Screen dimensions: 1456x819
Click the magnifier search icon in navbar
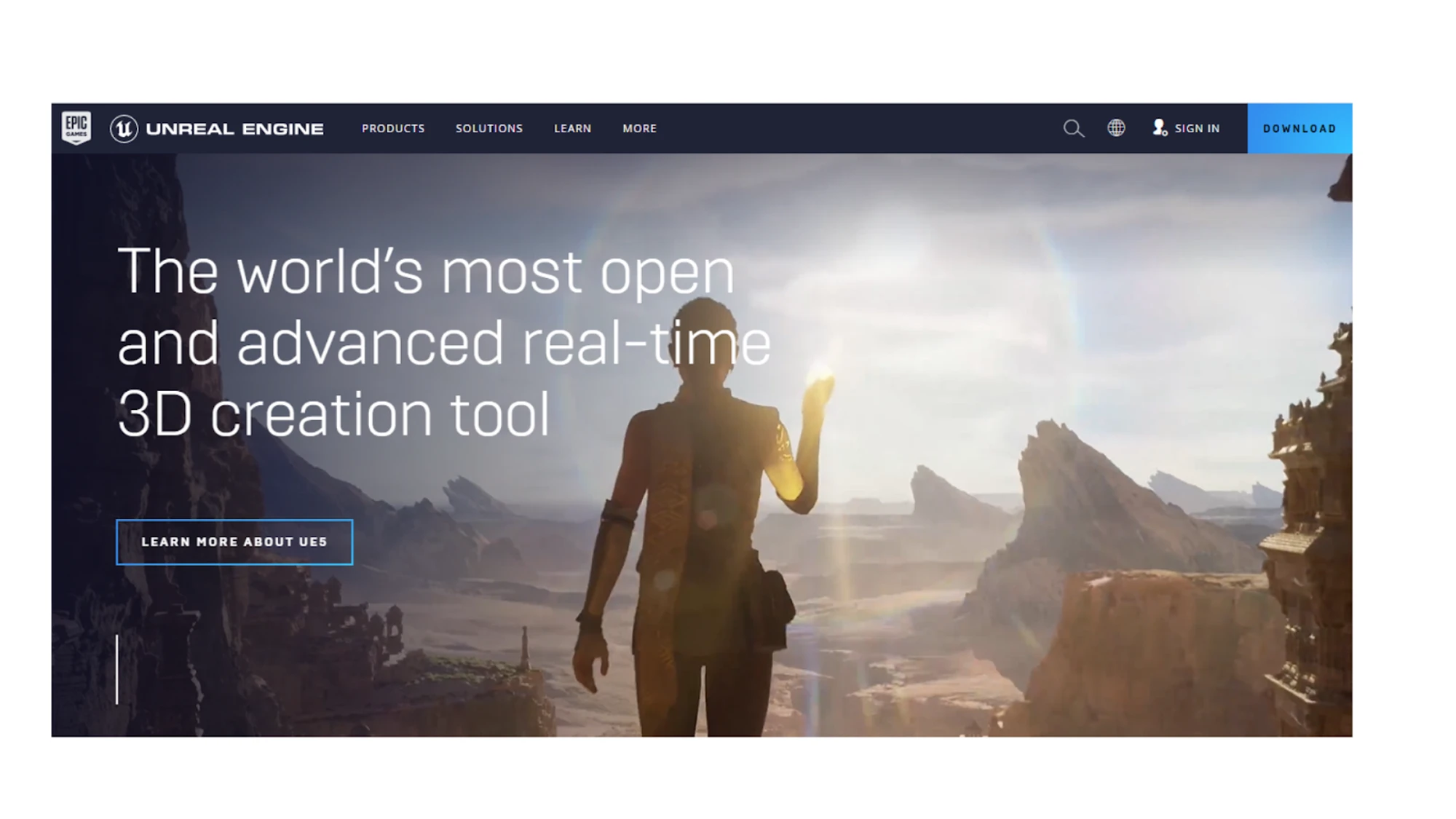point(1073,128)
